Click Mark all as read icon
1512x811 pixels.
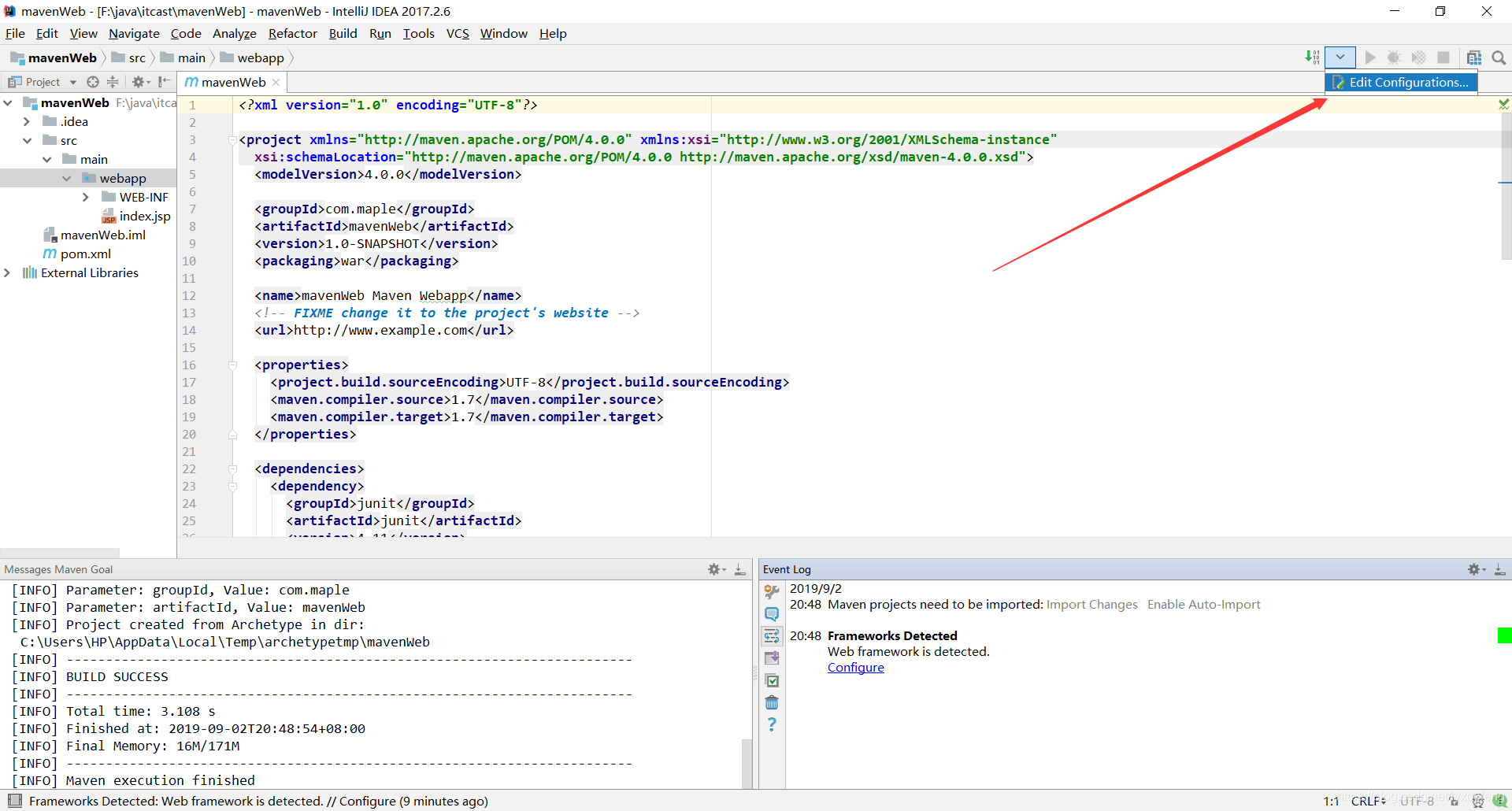coord(772,680)
